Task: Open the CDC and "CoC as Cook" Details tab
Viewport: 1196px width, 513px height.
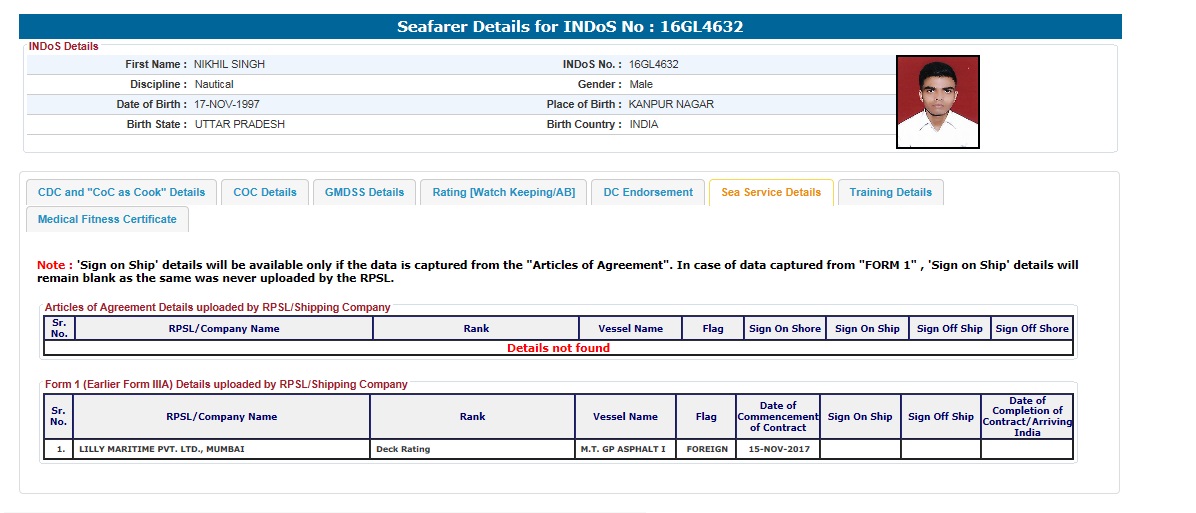Action: pyautogui.click(x=121, y=192)
